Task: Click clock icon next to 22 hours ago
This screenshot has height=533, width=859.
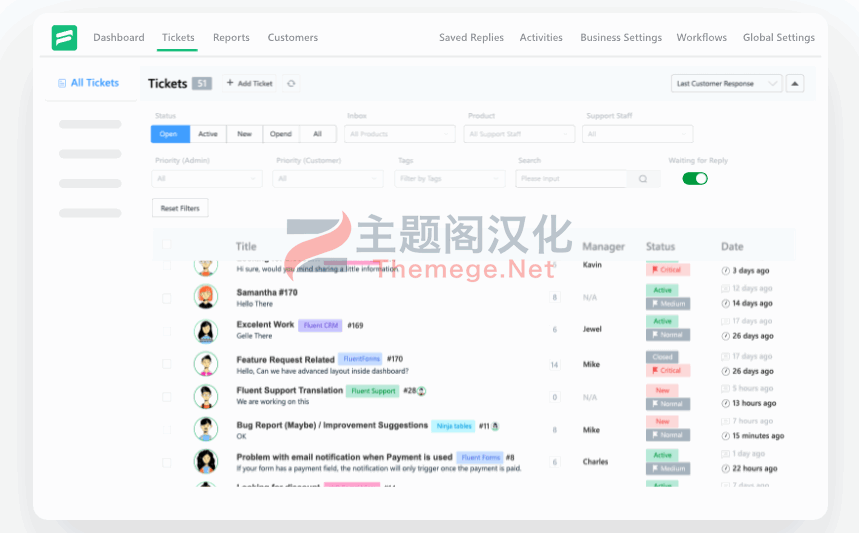Action: [x=725, y=468]
